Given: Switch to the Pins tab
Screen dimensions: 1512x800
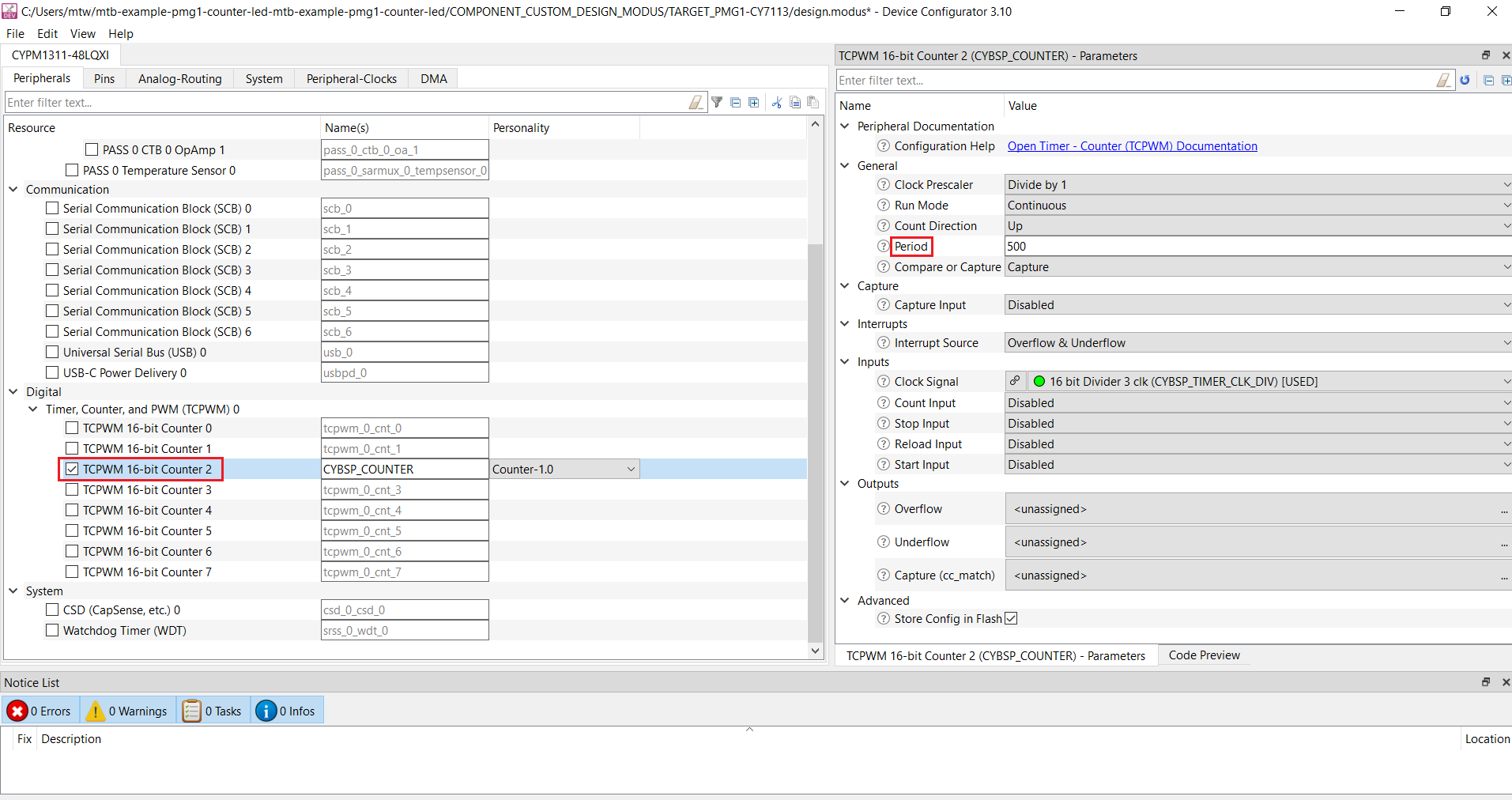Looking at the screenshot, I should click(x=104, y=79).
